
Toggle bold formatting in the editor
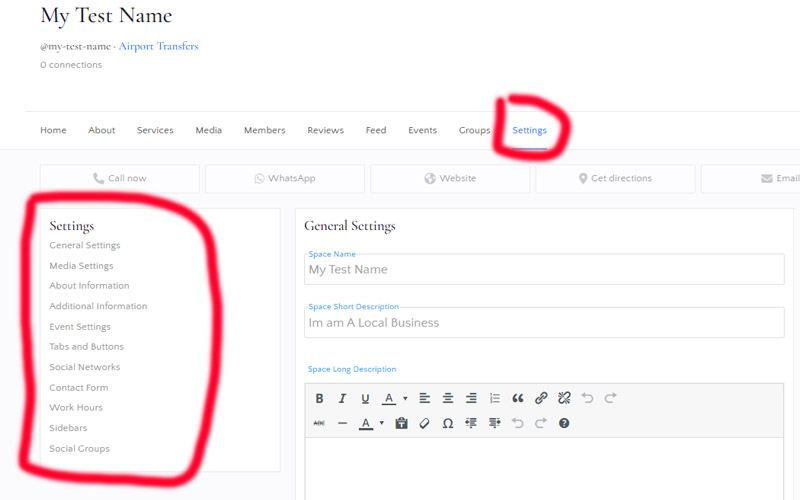[x=319, y=398]
